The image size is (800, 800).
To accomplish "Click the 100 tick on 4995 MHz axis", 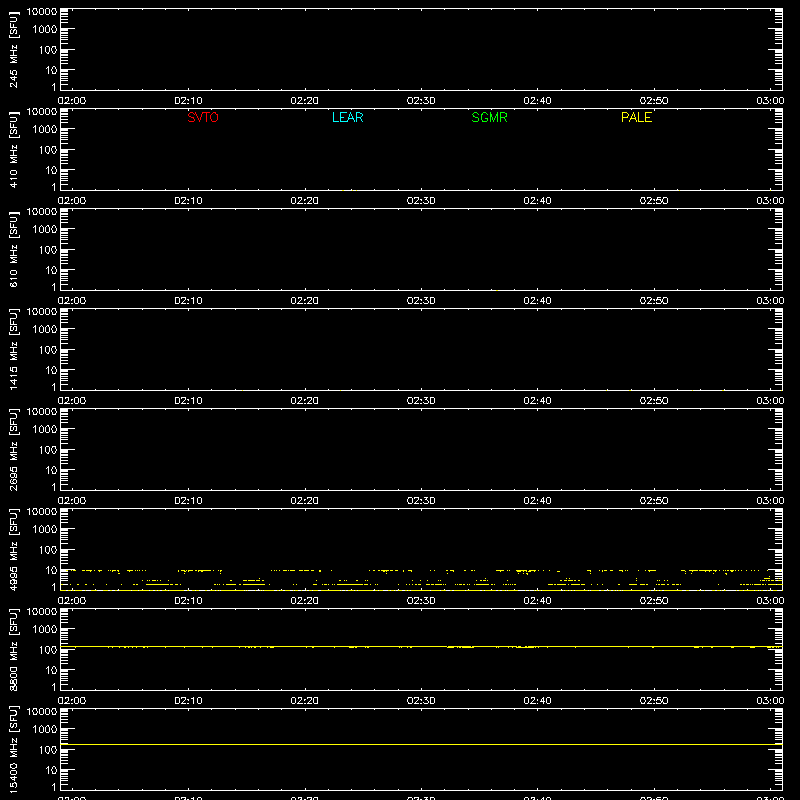I will click(x=48, y=549).
